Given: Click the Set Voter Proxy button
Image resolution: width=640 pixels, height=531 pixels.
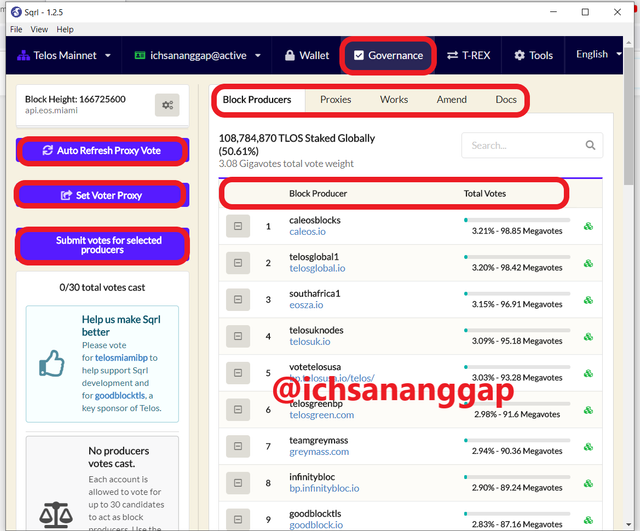Looking at the screenshot, I should [102, 196].
